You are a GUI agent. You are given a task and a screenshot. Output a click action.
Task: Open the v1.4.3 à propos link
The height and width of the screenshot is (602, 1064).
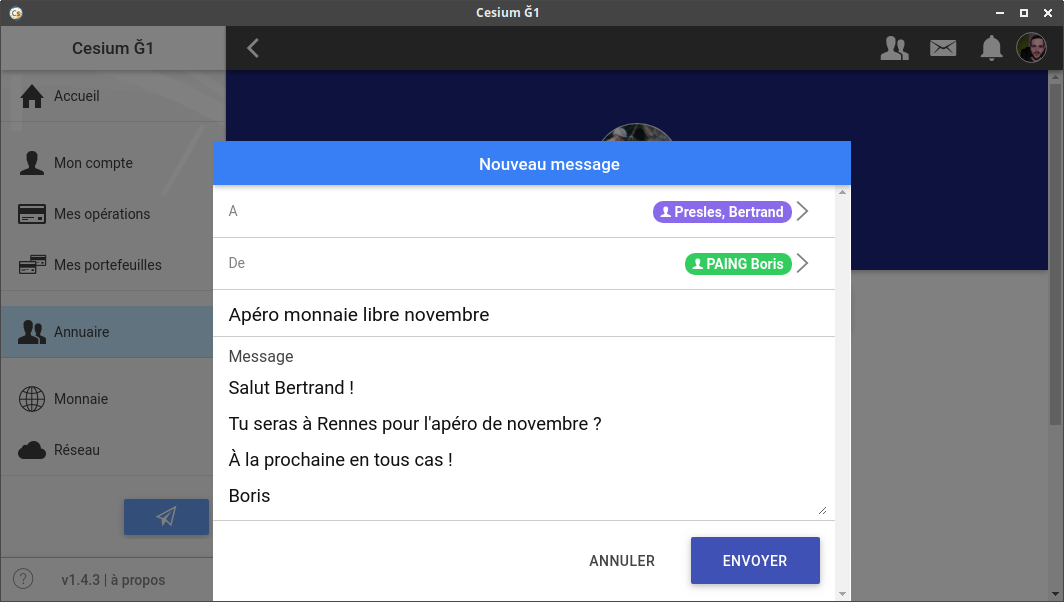click(113, 580)
